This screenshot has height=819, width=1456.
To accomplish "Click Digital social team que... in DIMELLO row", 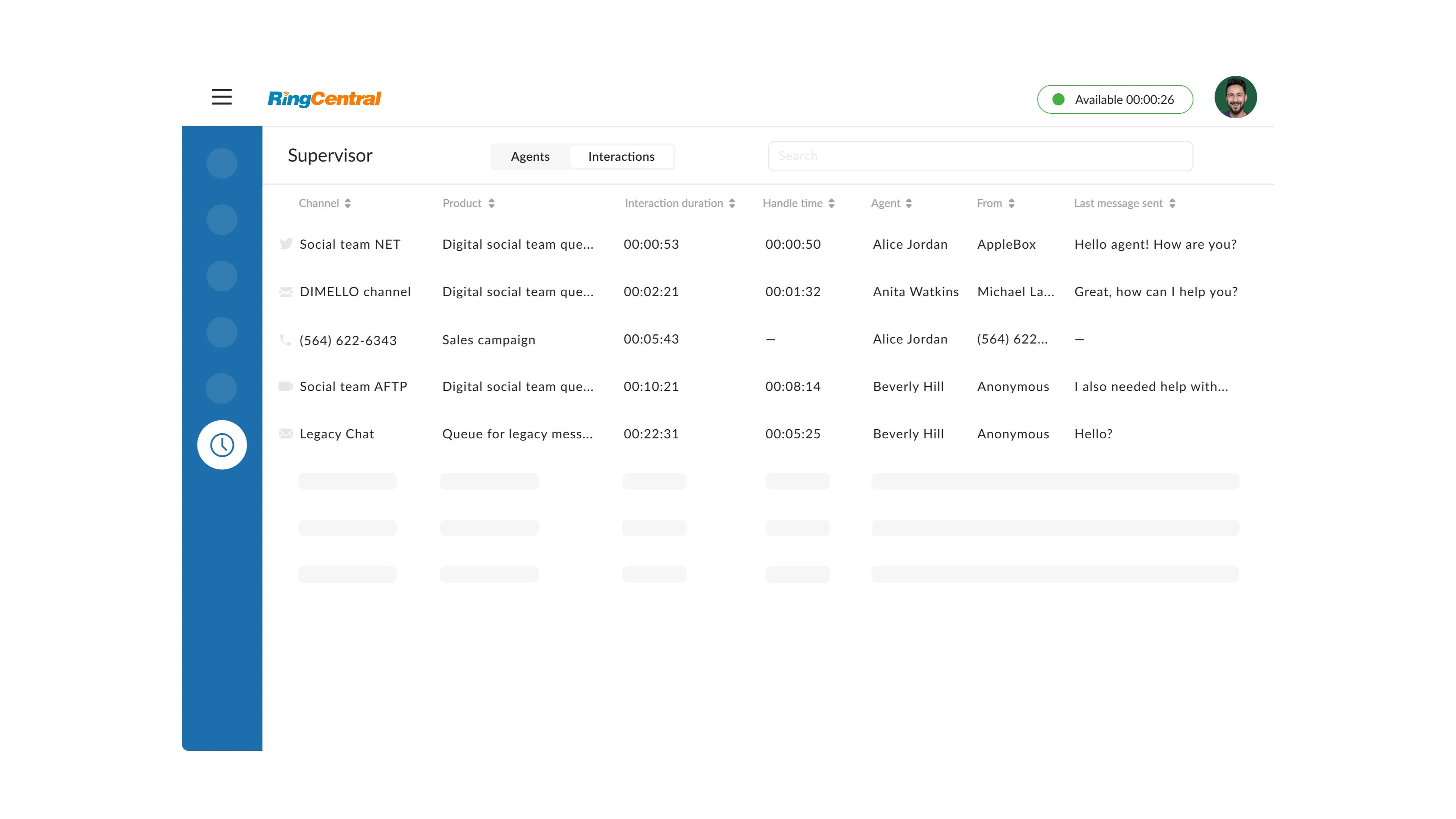I will [518, 292].
